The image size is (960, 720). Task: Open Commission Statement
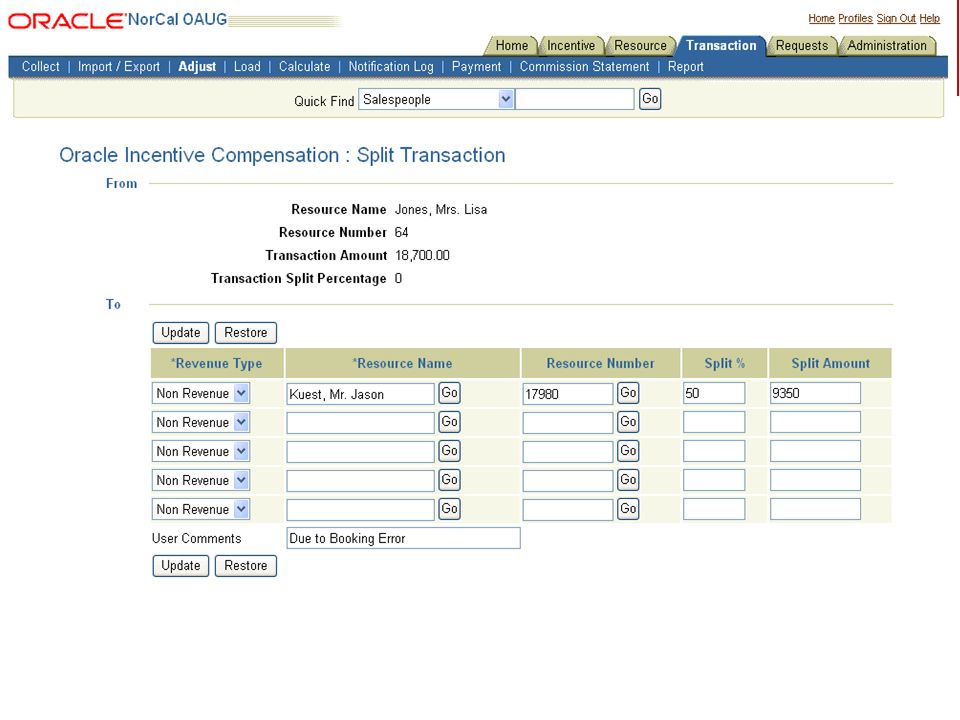point(584,67)
